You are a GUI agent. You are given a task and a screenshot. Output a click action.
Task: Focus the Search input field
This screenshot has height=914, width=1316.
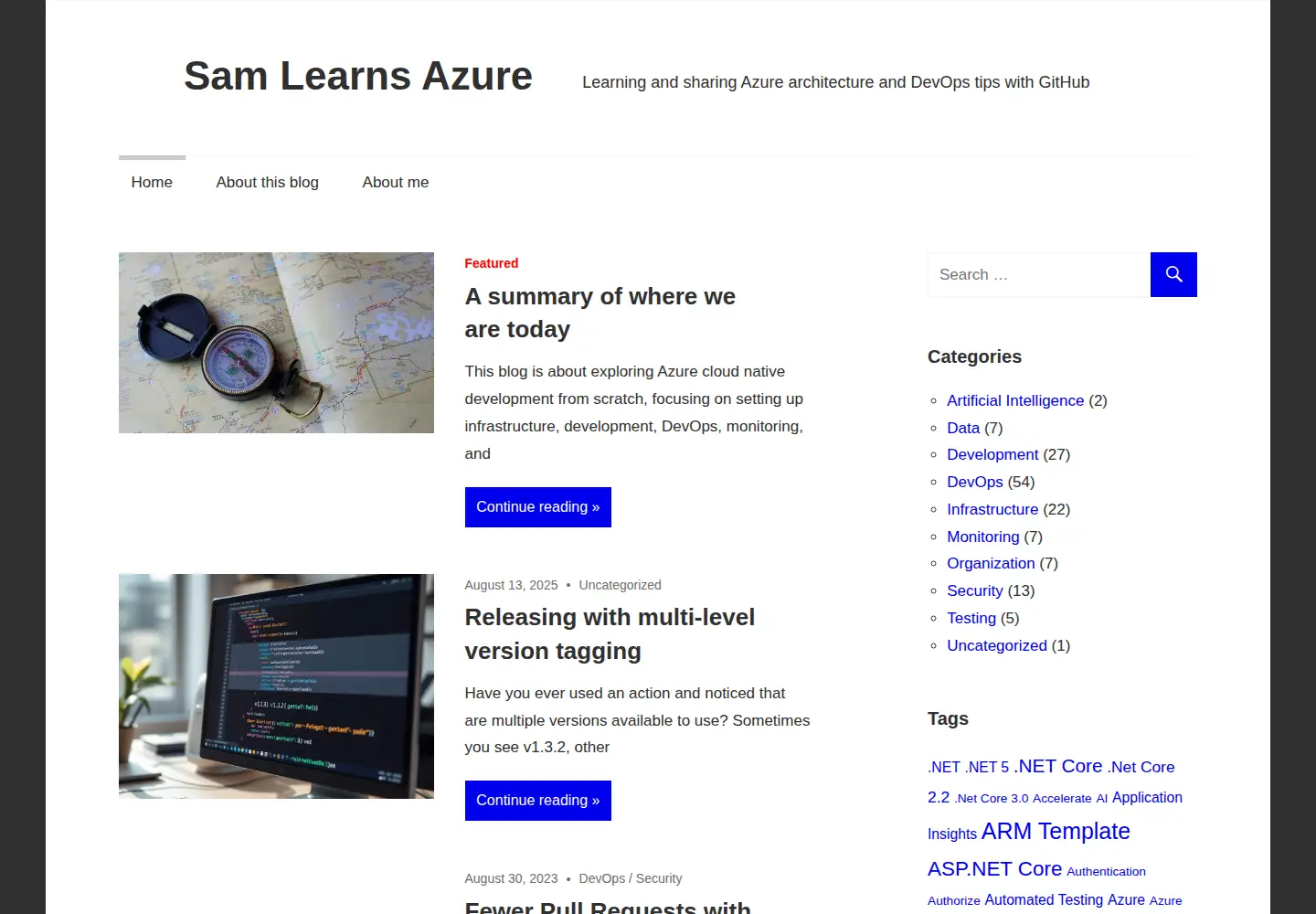[1039, 274]
